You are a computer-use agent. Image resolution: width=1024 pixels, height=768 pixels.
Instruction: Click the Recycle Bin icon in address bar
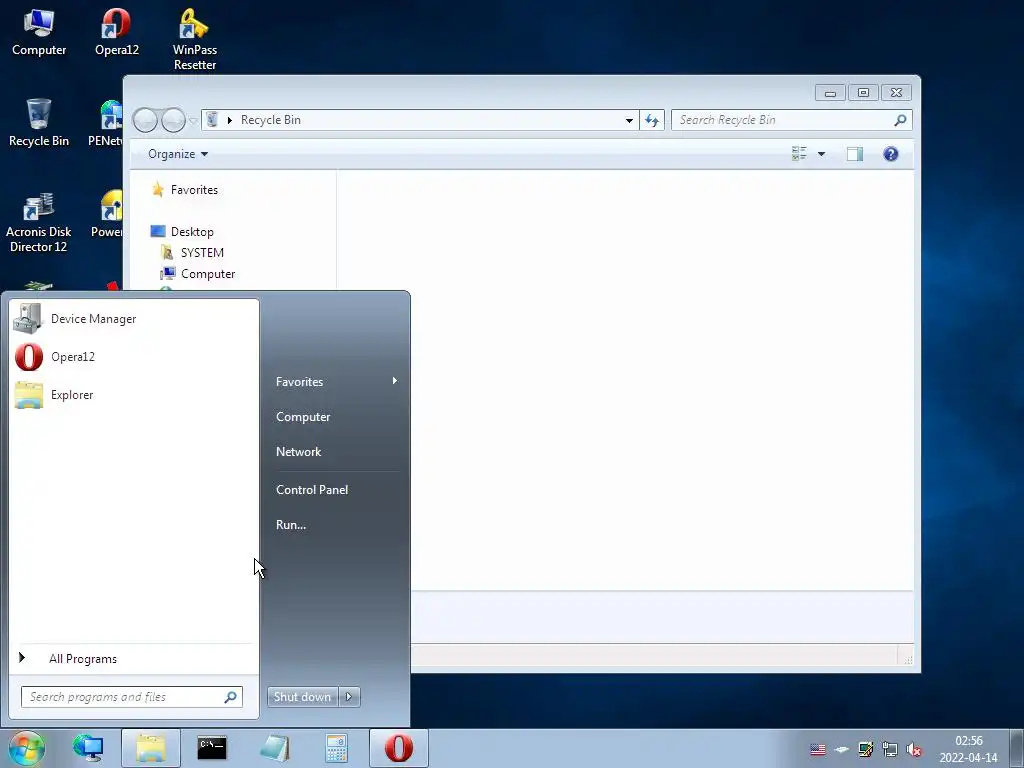point(212,120)
